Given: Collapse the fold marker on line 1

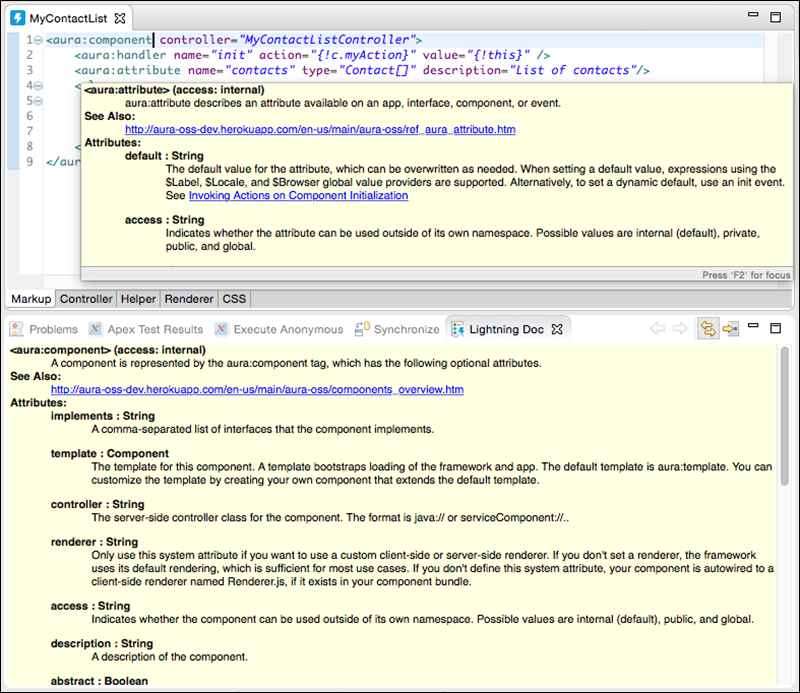Looking at the screenshot, I should [38, 40].
